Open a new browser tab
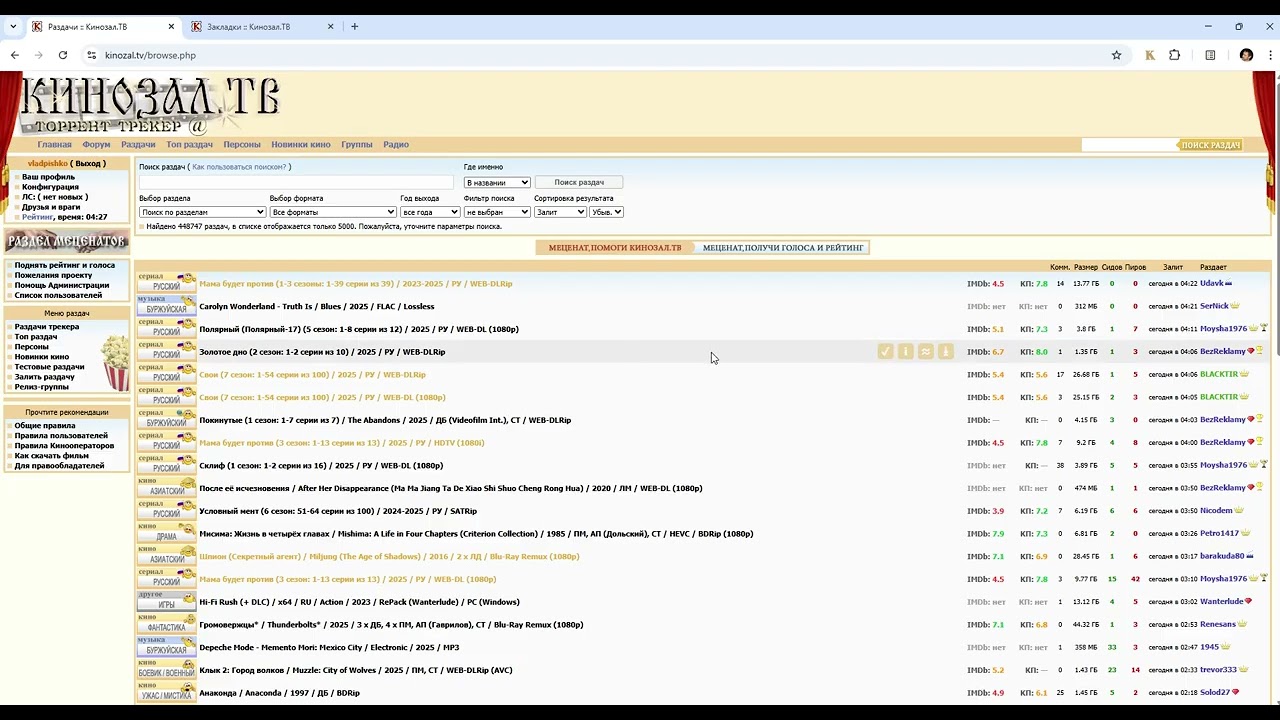 click(354, 27)
